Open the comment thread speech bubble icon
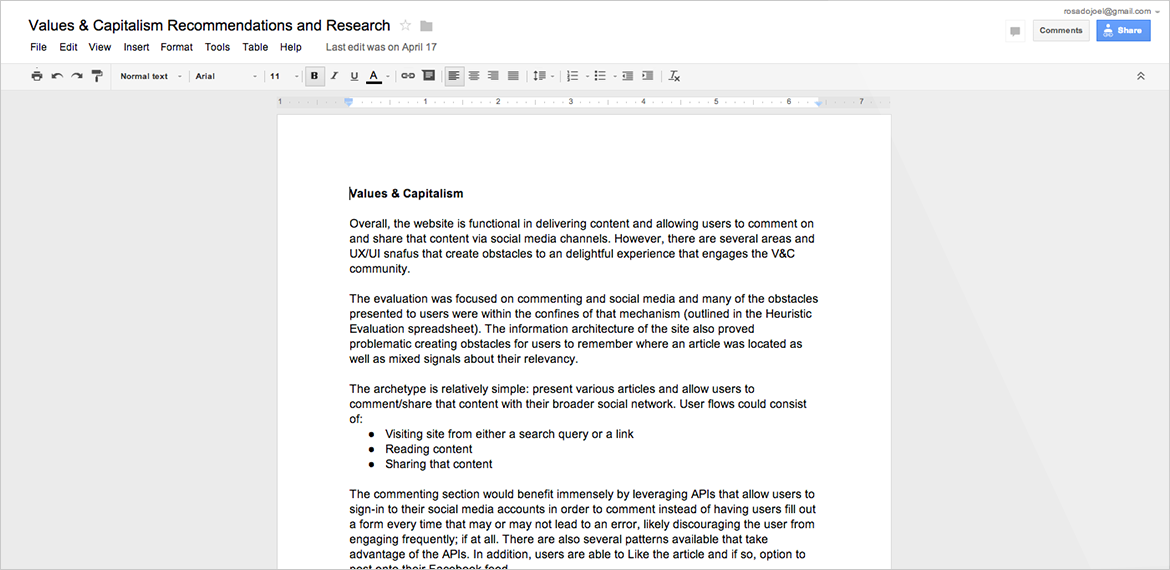The image size is (1170, 570). tap(1015, 31)
